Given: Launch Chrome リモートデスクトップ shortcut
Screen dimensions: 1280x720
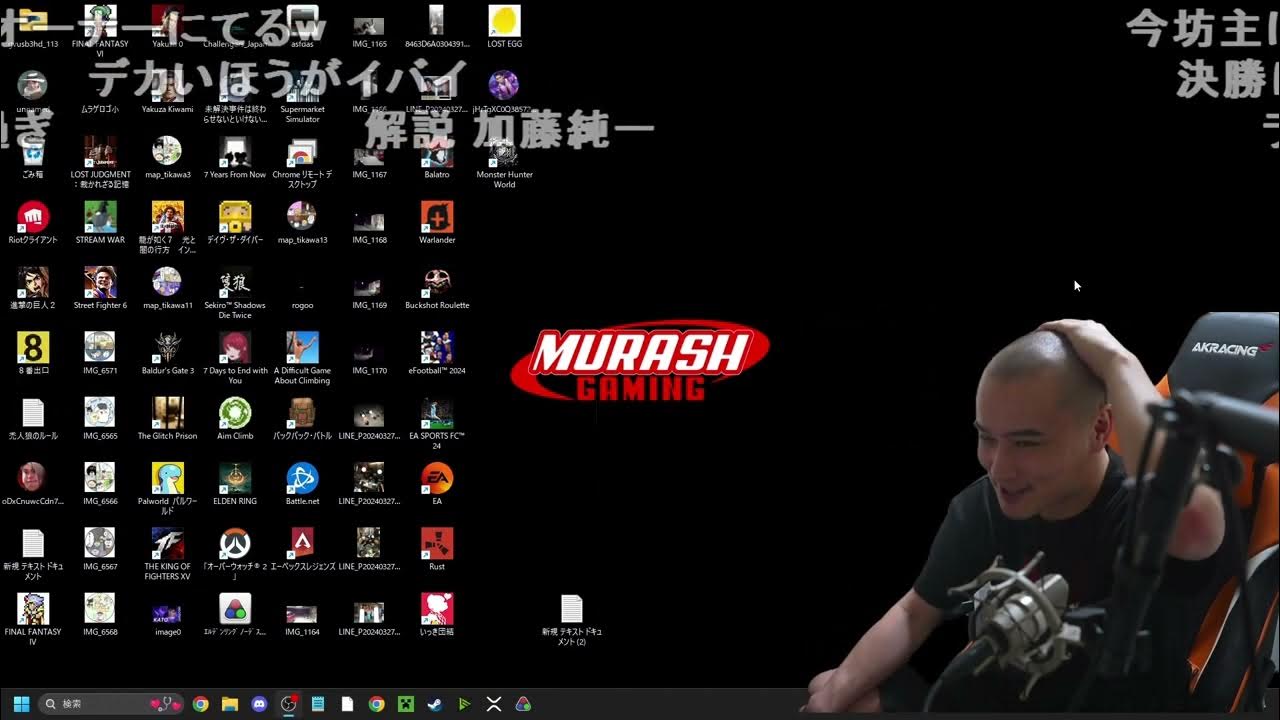Looking at the screenshot, I should (x=302, y=162).
